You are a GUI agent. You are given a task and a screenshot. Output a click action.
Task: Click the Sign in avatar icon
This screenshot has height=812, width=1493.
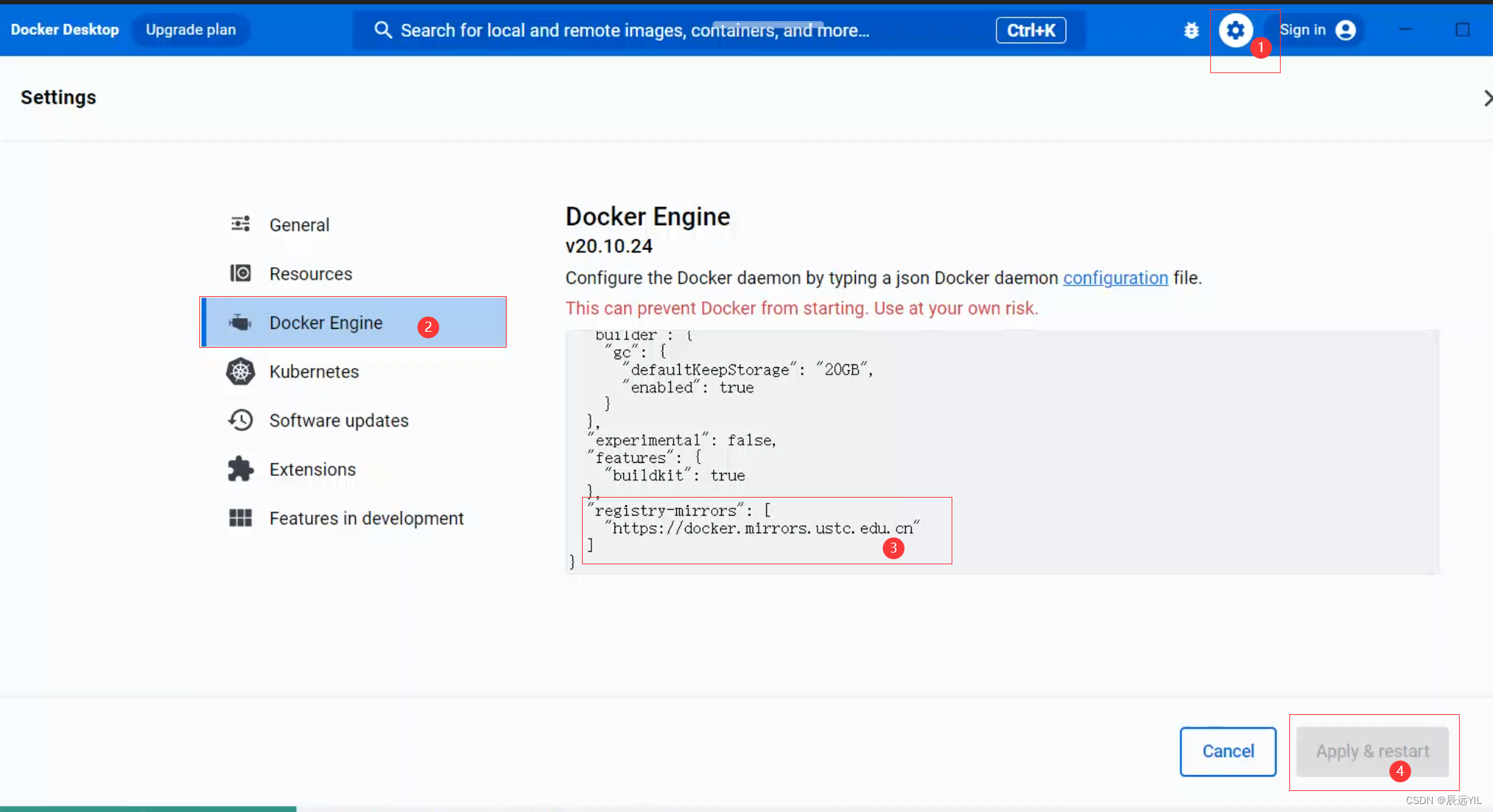tap(1346, 30)
